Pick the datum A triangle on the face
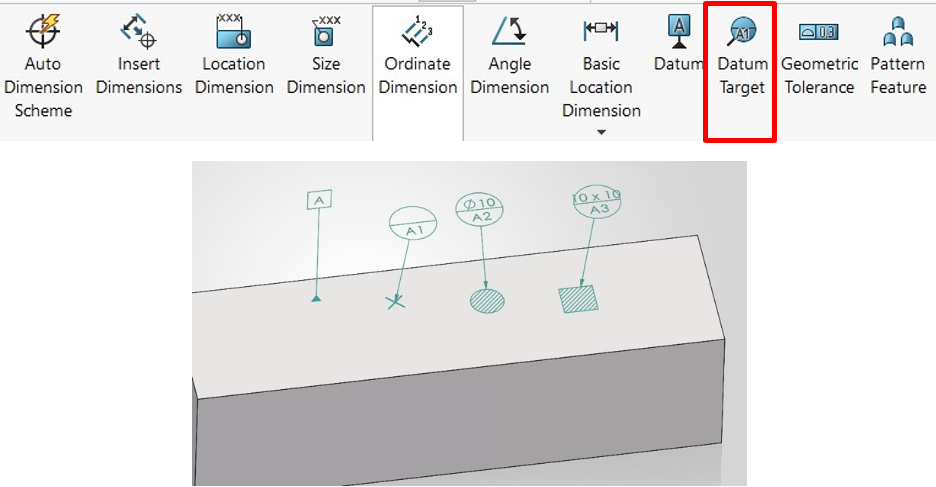The image size is (936, 487). [316, 298]
